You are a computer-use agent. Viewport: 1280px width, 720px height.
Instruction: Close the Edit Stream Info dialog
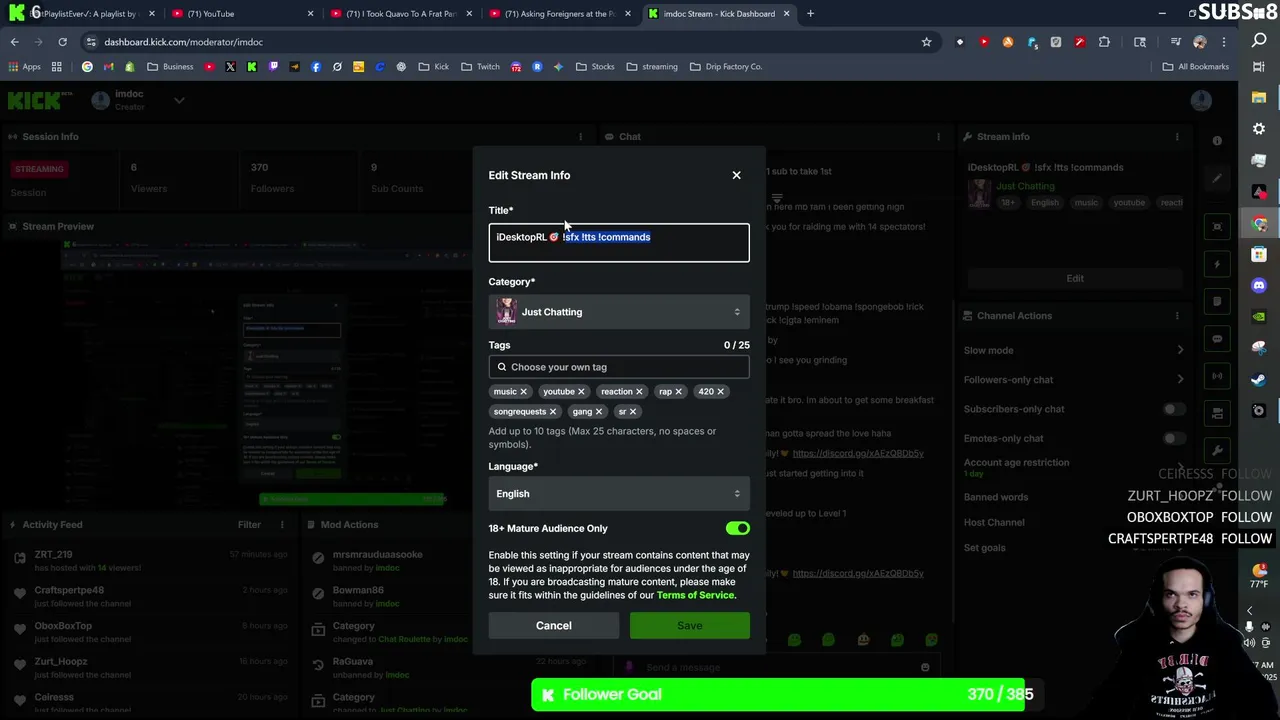click(x=736, y=175)
